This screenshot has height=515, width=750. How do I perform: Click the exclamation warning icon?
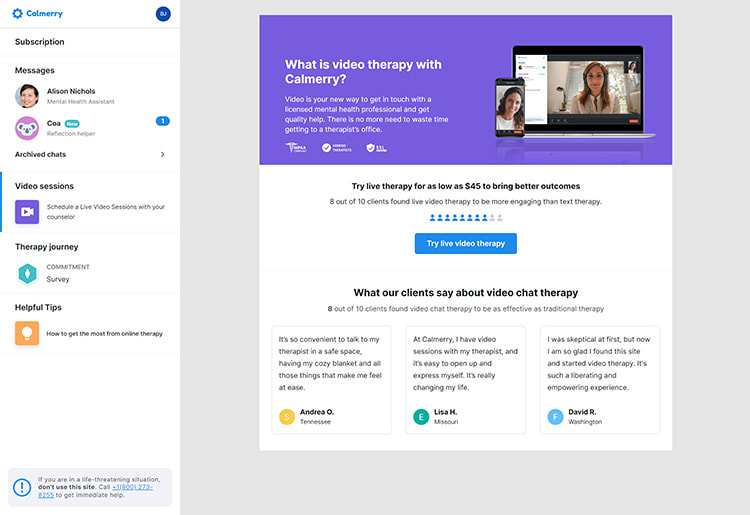point(22,487)
